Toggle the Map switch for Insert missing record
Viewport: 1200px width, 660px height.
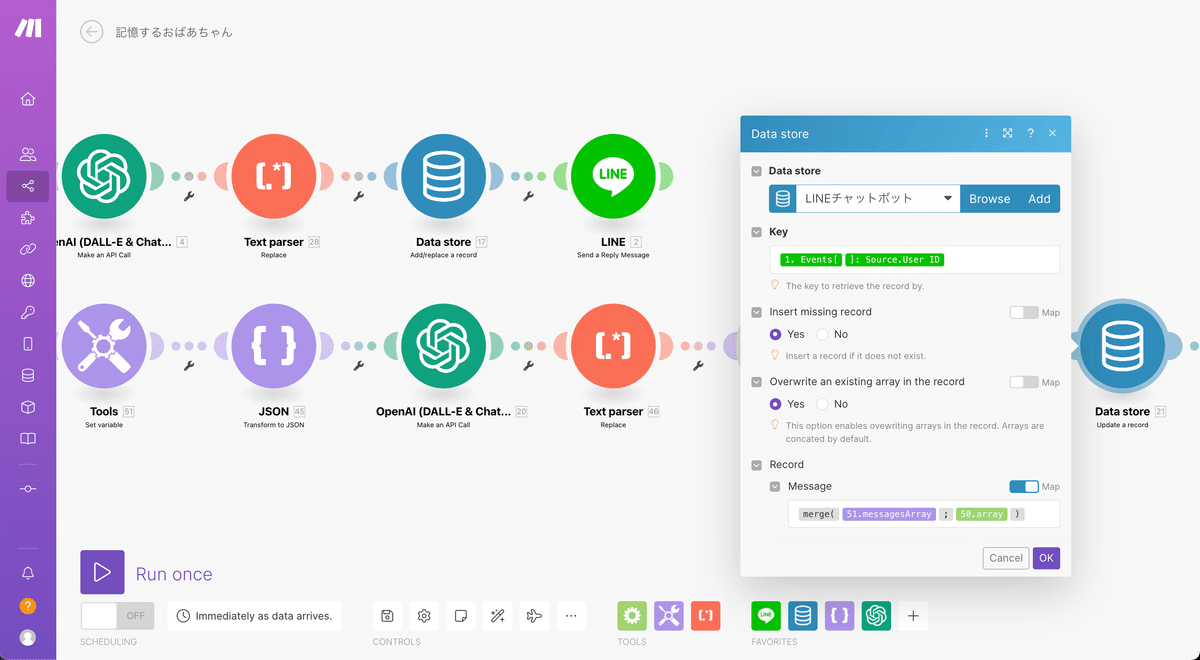click(x=1024, y=312)
